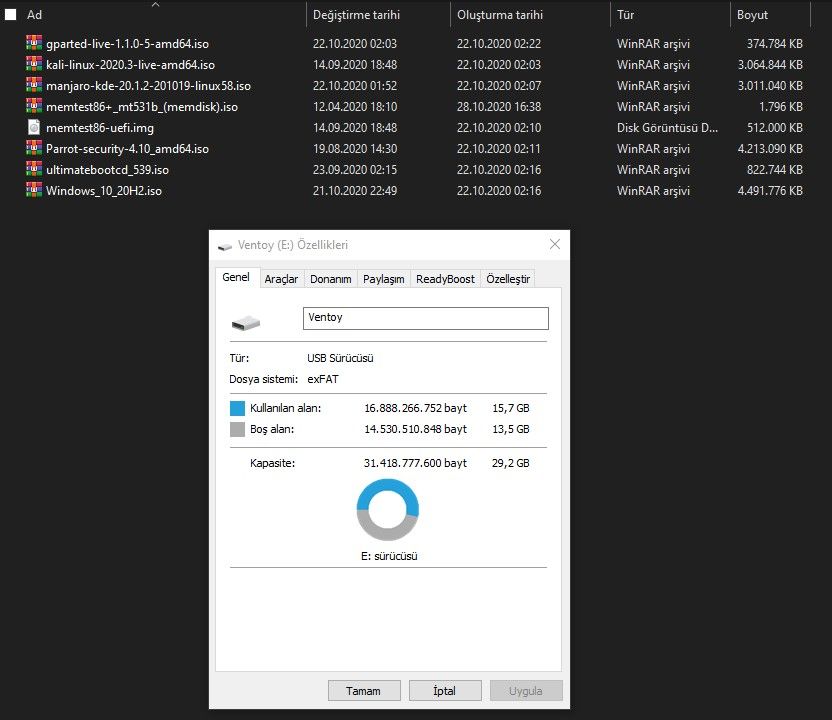The image size is (832, 720).
Task: Confirm with the Tamam button
Action: pos(363,691)
